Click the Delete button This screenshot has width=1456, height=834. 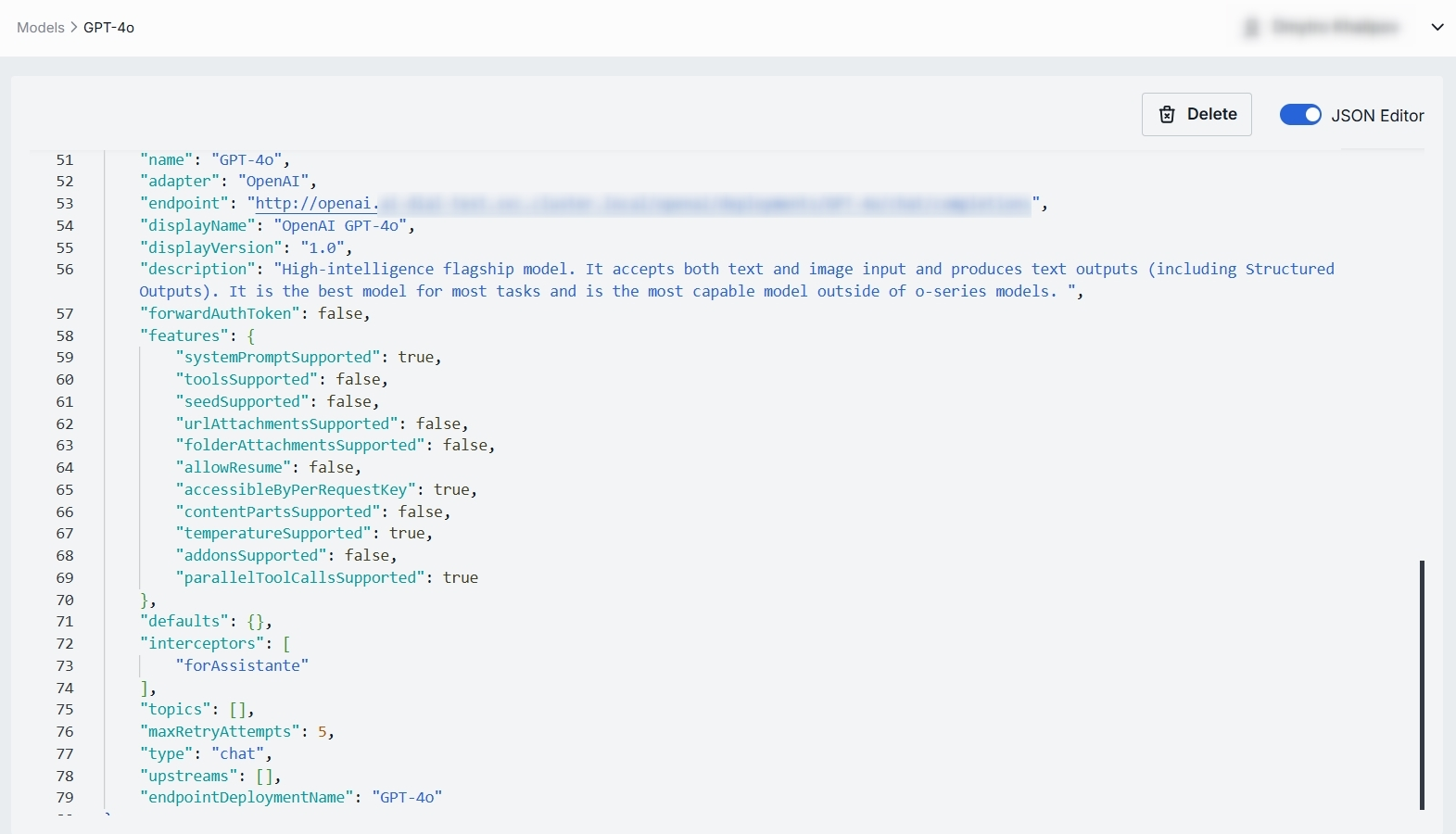(1196, 115)
